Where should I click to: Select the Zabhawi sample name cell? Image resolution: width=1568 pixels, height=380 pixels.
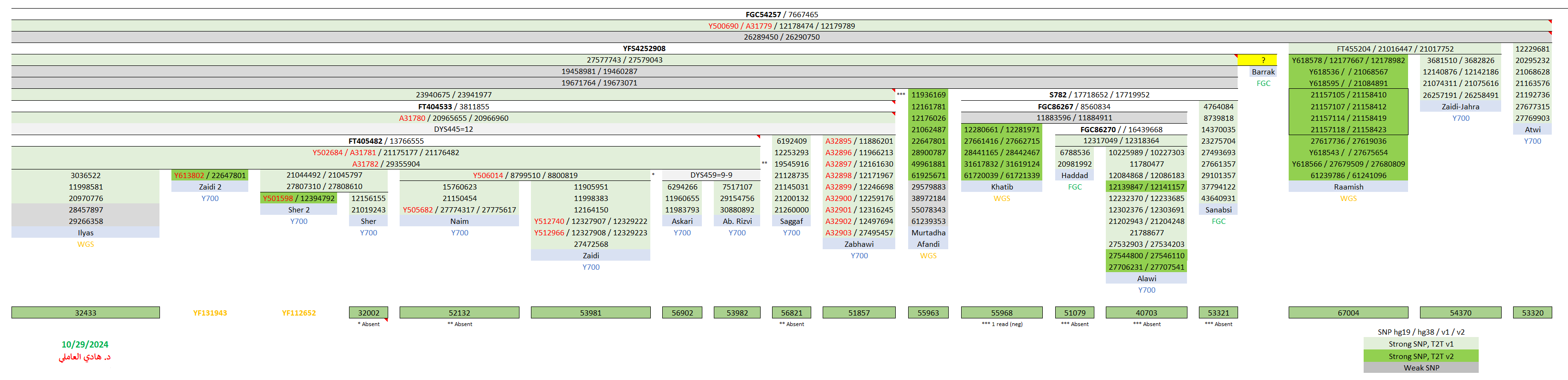tap(858, 244)
